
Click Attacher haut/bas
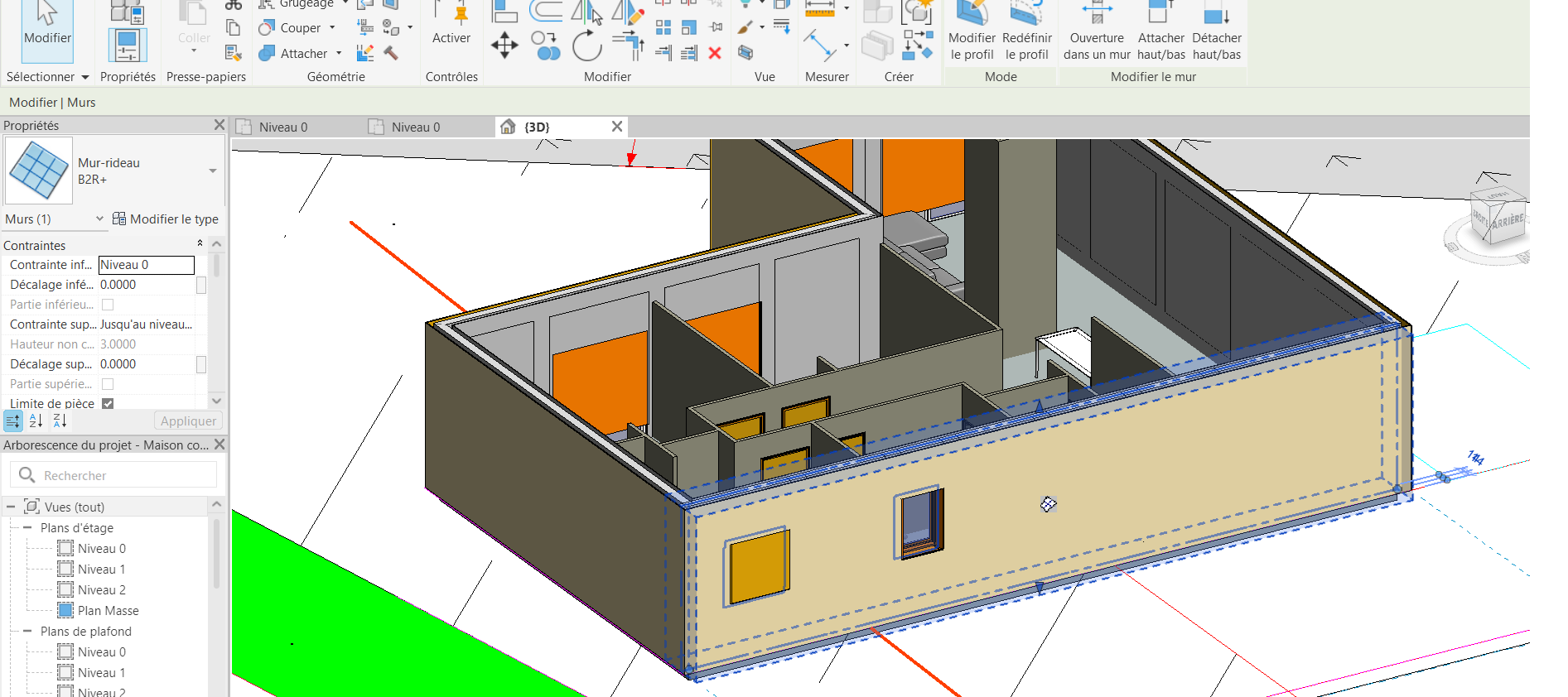(x=1161, y=31)
